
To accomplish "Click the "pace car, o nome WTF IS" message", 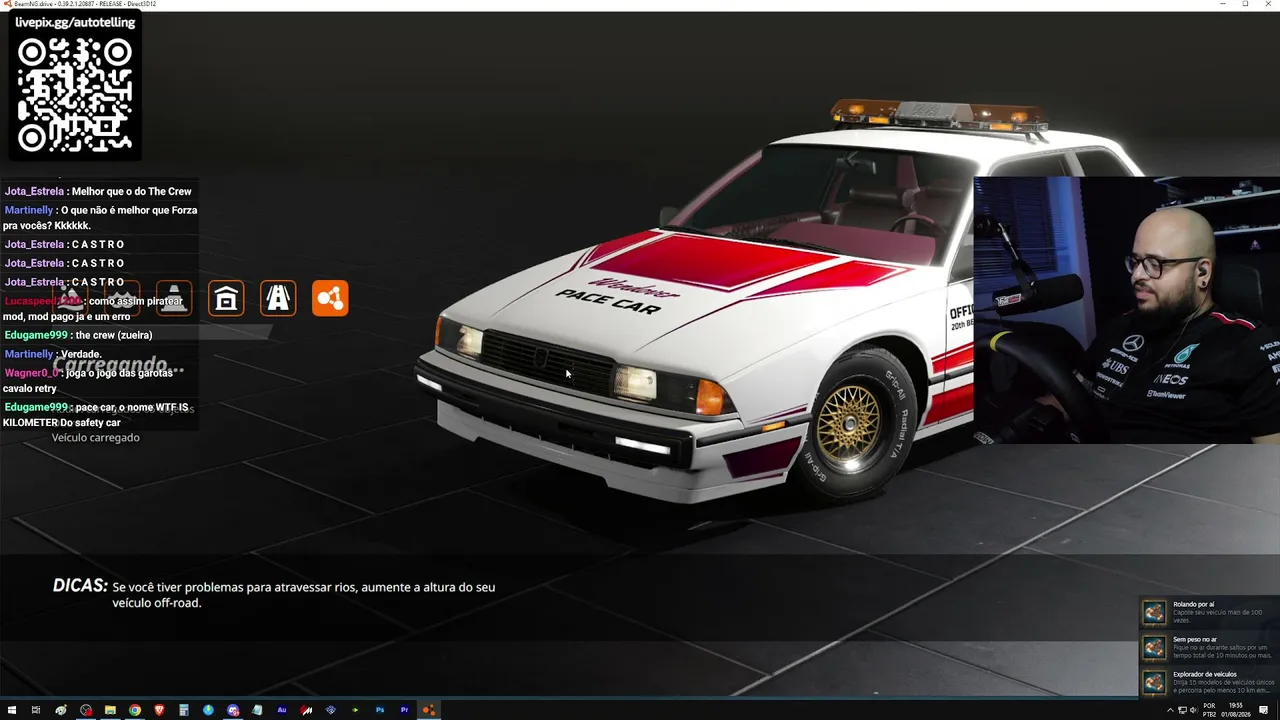I will [96, 415].
